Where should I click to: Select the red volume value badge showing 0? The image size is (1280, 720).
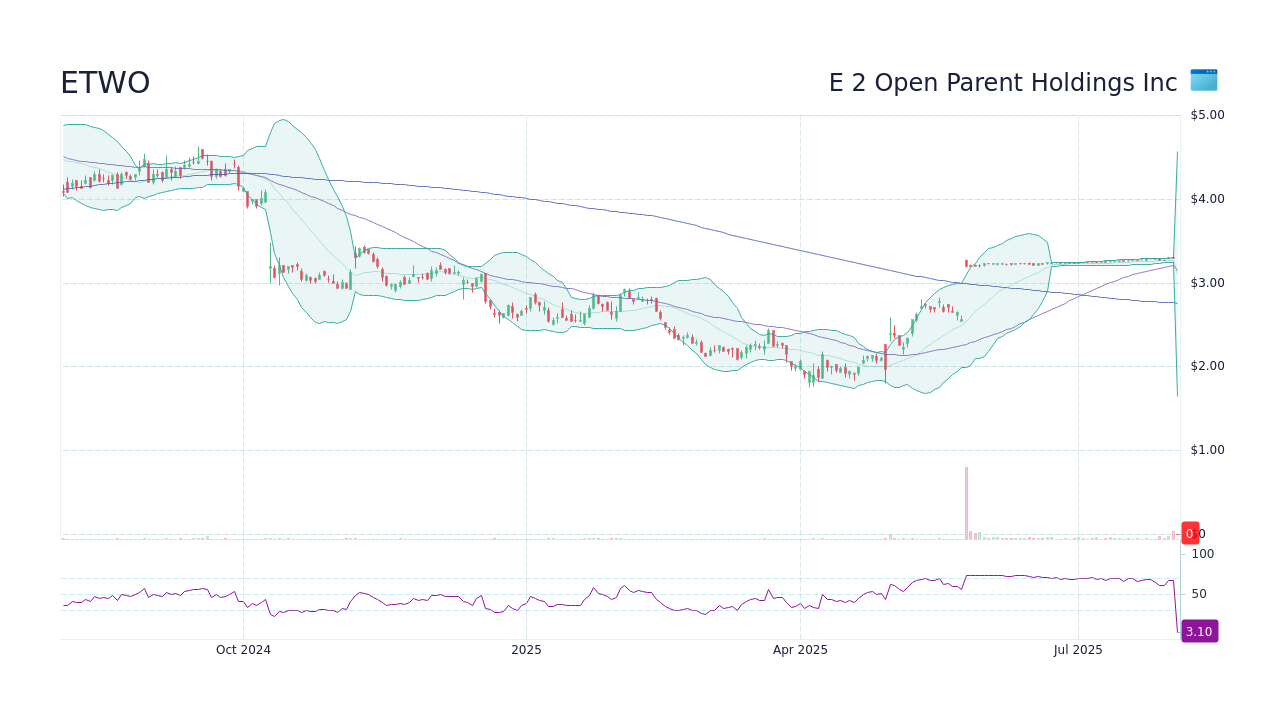[1190, 533]
